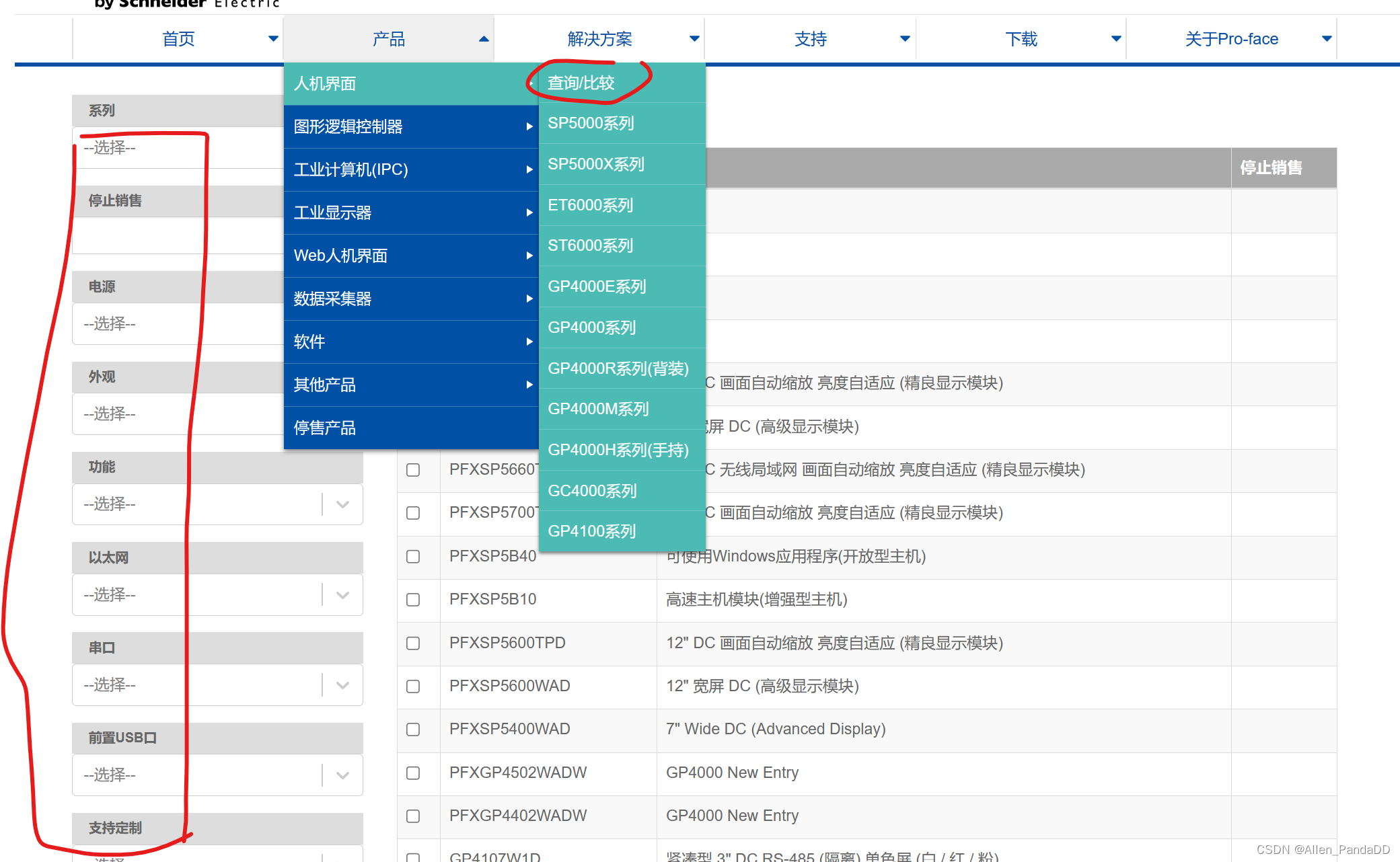Select 人机界面 in product menu

tap(411, 83)
